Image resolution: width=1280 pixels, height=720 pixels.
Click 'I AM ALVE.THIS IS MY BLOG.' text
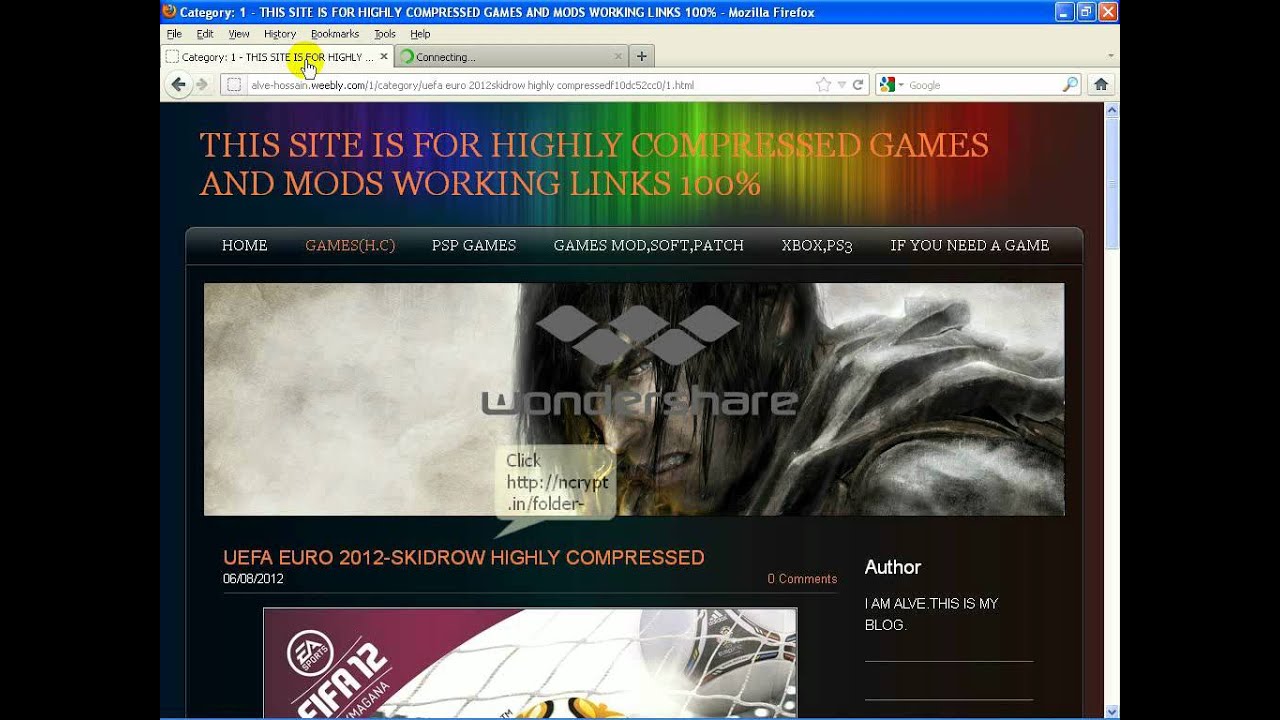932,614
